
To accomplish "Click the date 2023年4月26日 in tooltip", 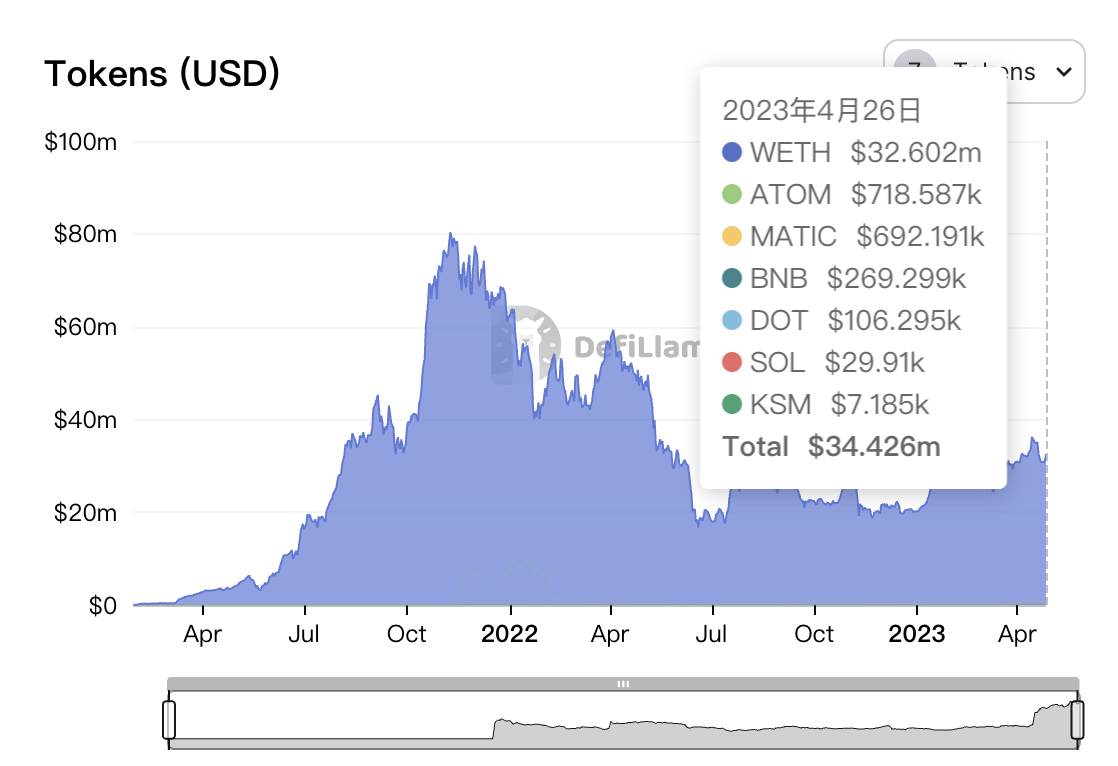I will coord(821,111).
